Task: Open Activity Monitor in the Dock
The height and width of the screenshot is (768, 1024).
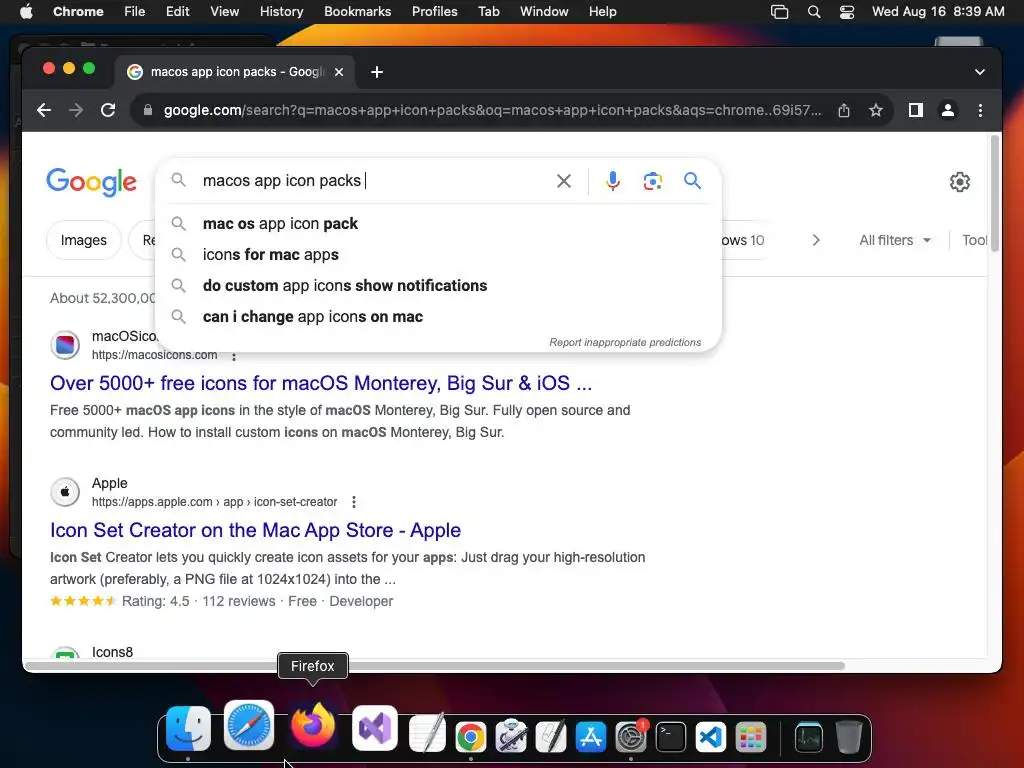Action: click(x=808, y=737)
